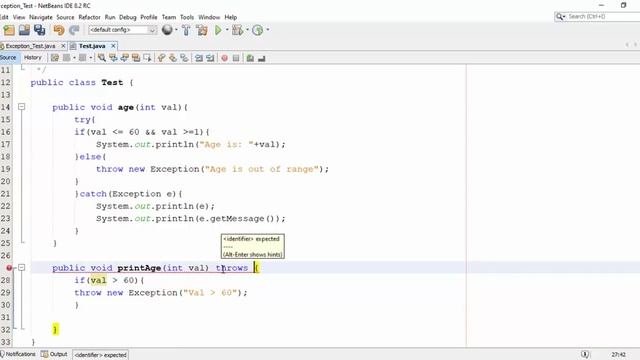Clean and Build the project
640x360 pixels.
[x=202, y=30]
